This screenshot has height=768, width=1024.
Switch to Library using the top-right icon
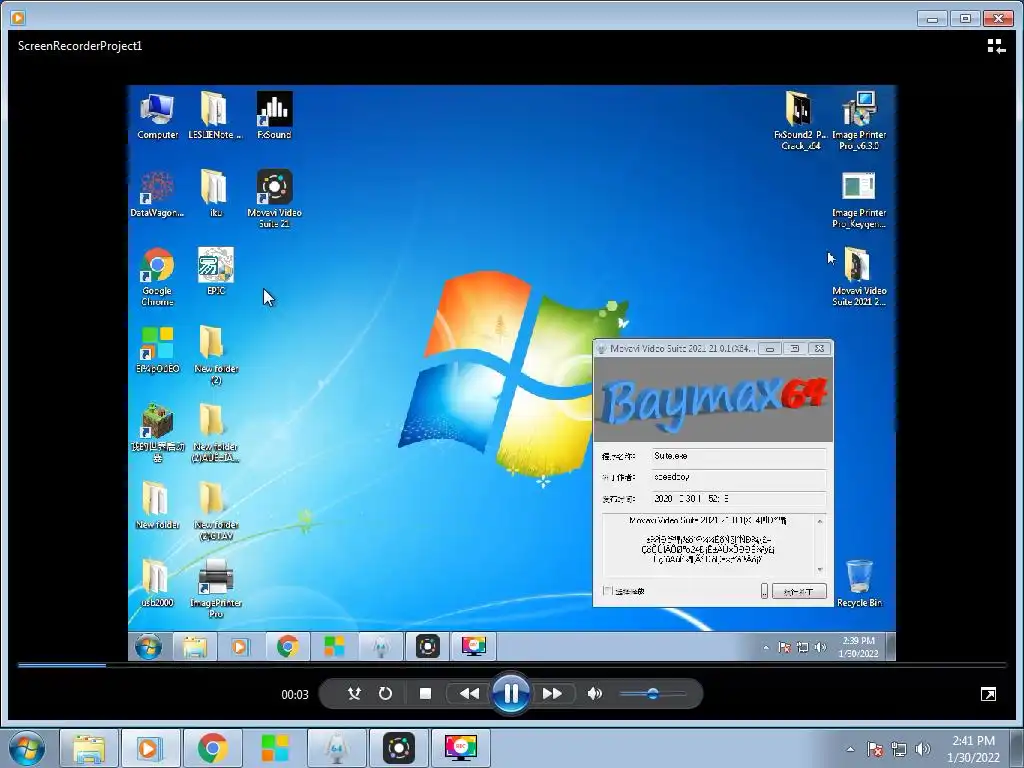tap(996, 46)
